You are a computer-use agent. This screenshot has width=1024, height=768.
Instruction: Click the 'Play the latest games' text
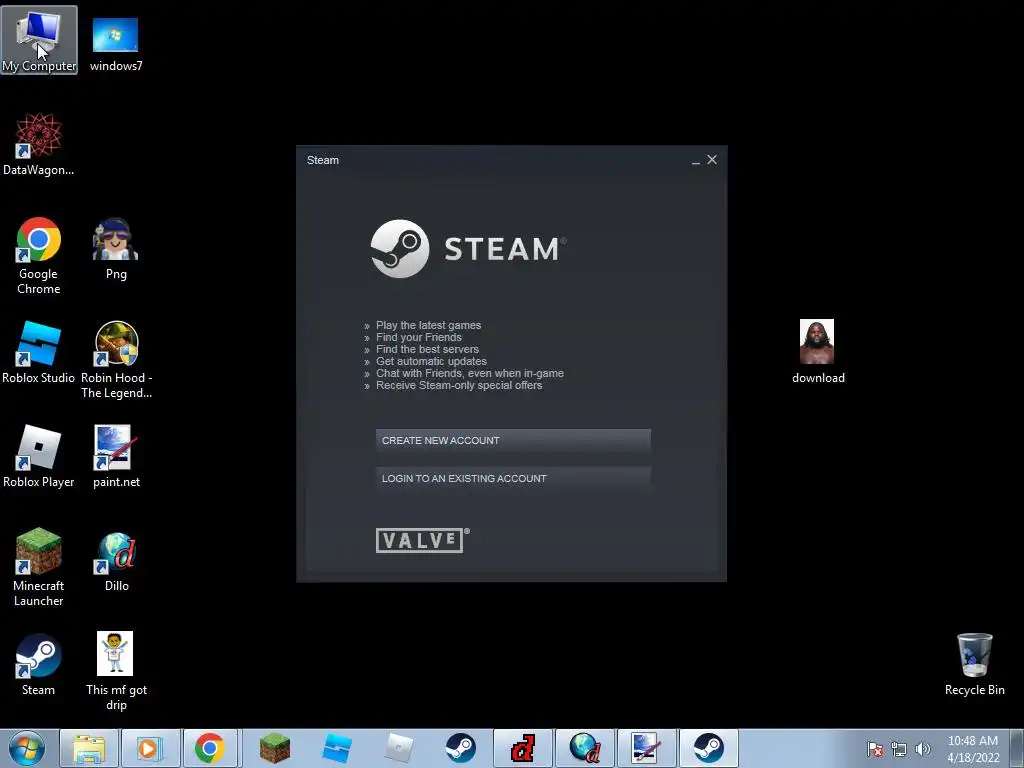coord(428,325)
